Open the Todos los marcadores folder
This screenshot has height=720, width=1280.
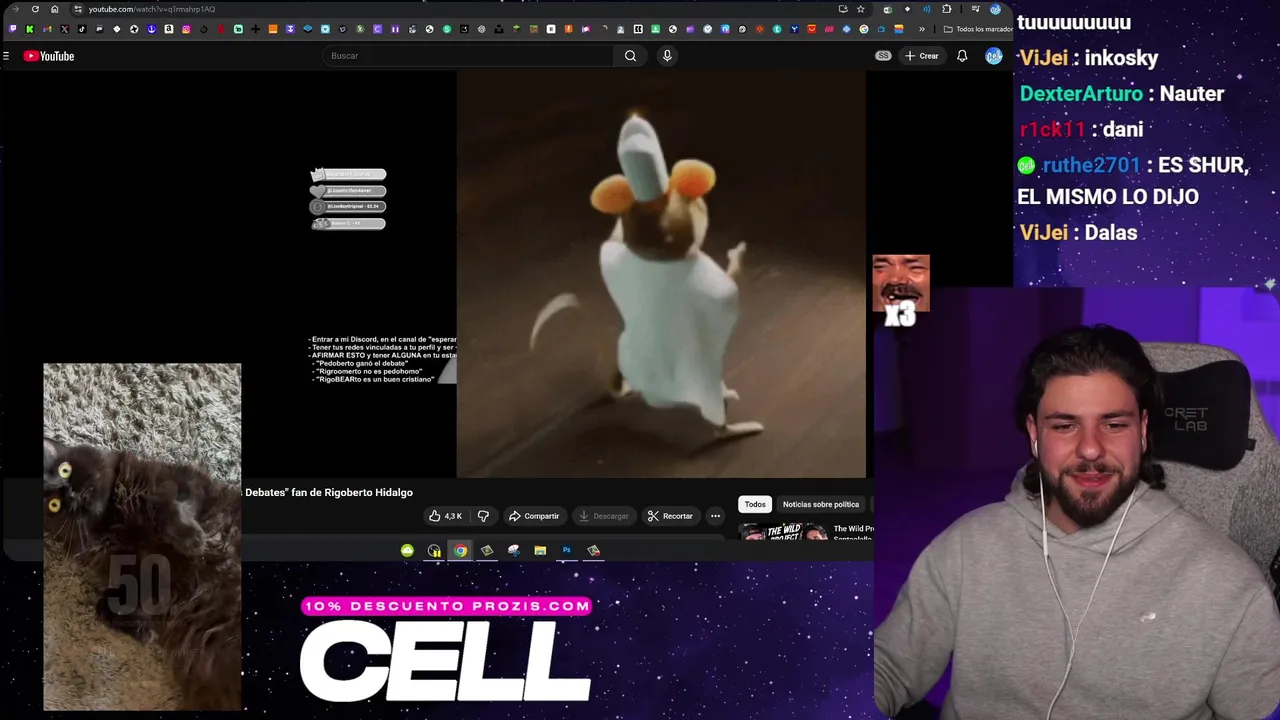coord(977,29)
